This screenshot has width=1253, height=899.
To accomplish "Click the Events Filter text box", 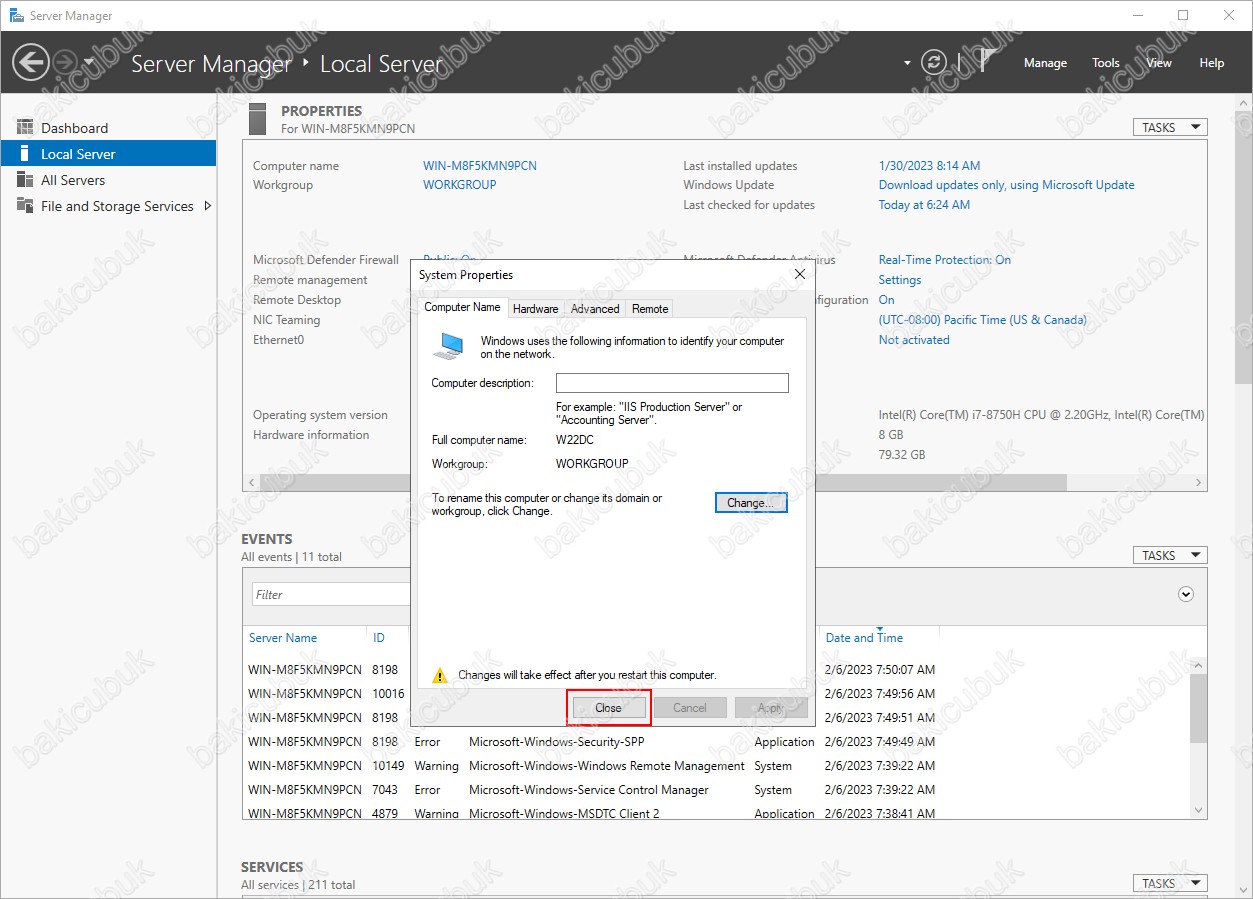I will pos(332,594).
